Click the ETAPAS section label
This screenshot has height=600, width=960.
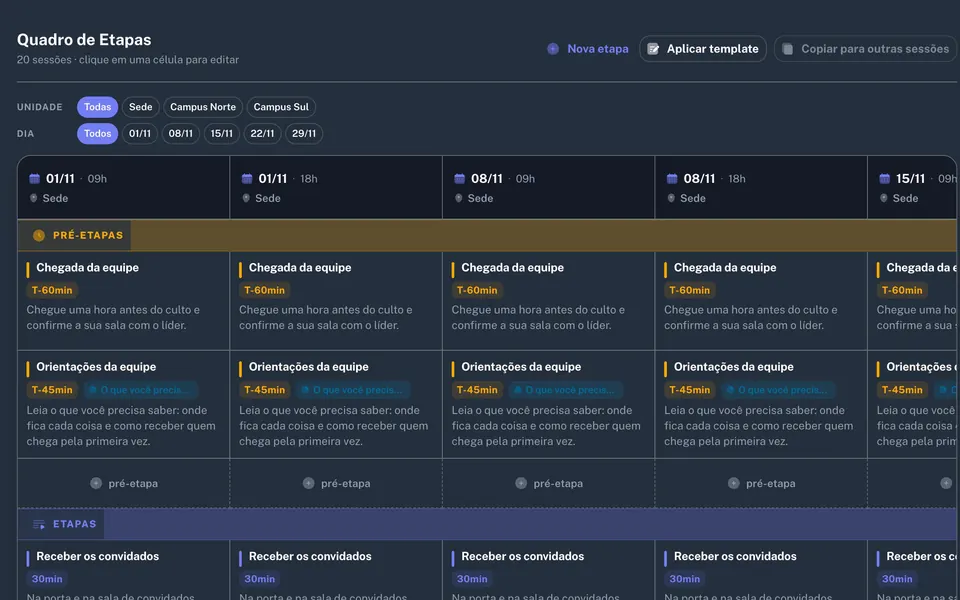click(x=75, y=524)
